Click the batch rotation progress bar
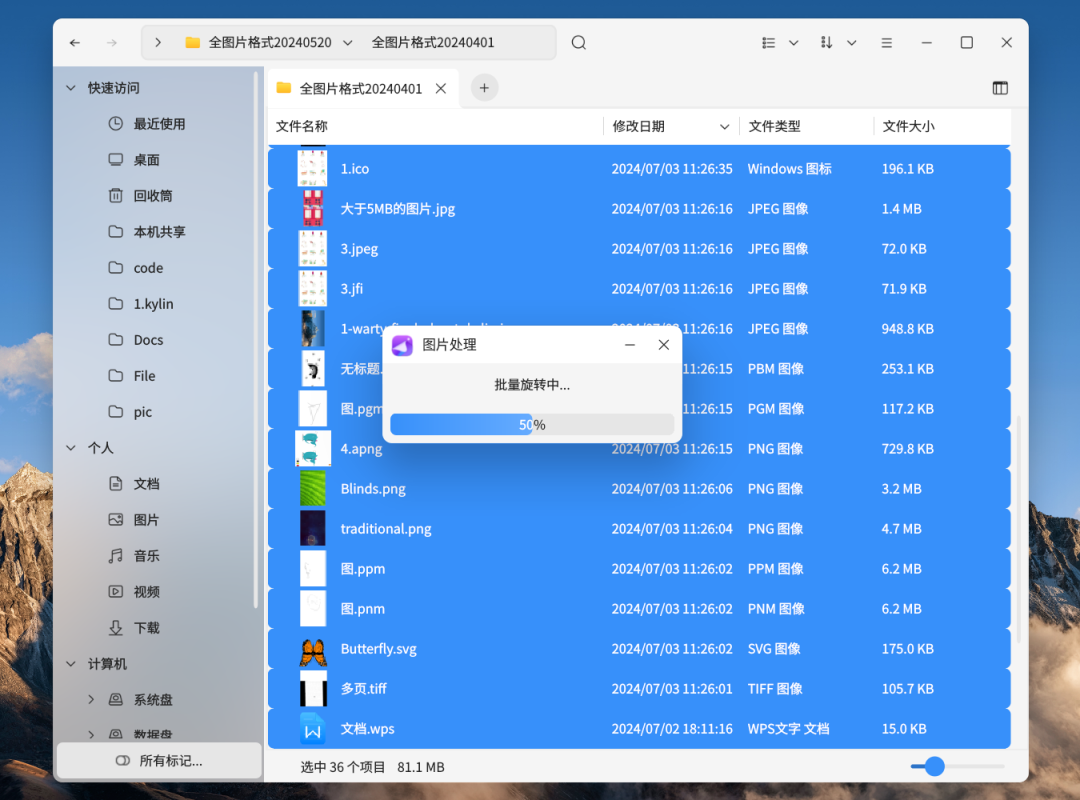 (x=532, y=424)
